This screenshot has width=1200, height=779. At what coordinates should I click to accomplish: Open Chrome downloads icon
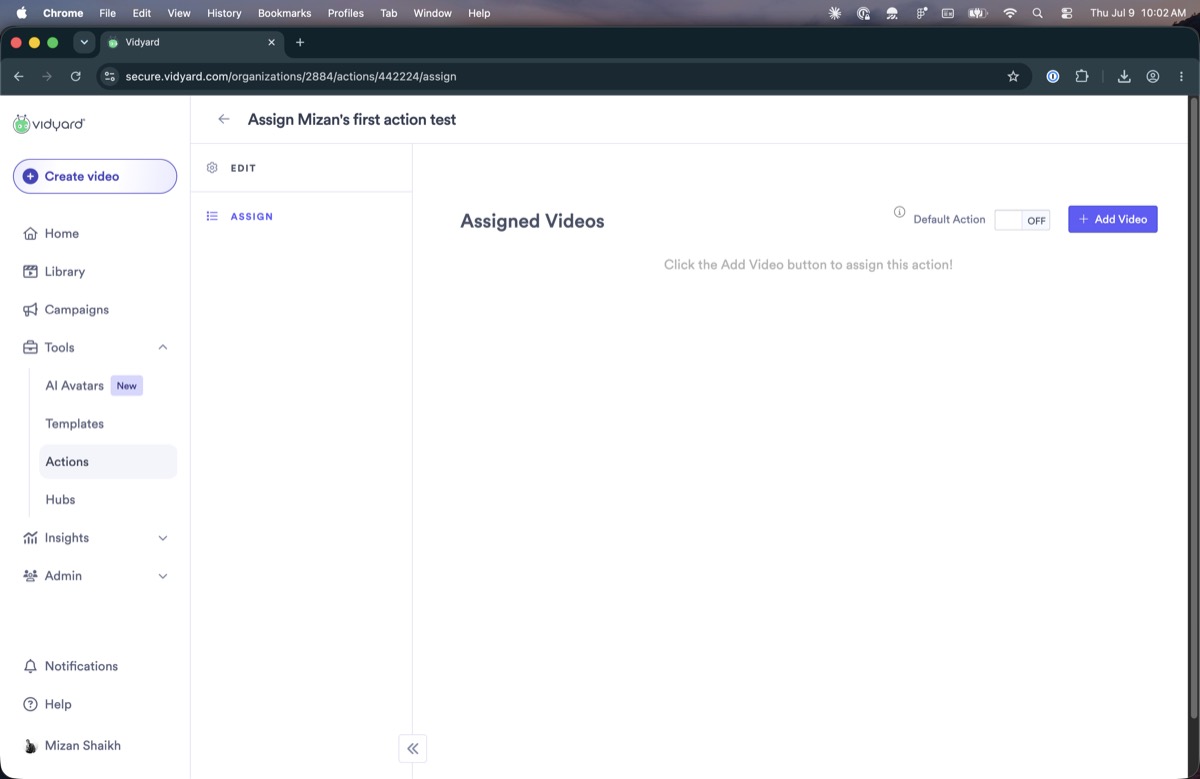[1124, 76]
